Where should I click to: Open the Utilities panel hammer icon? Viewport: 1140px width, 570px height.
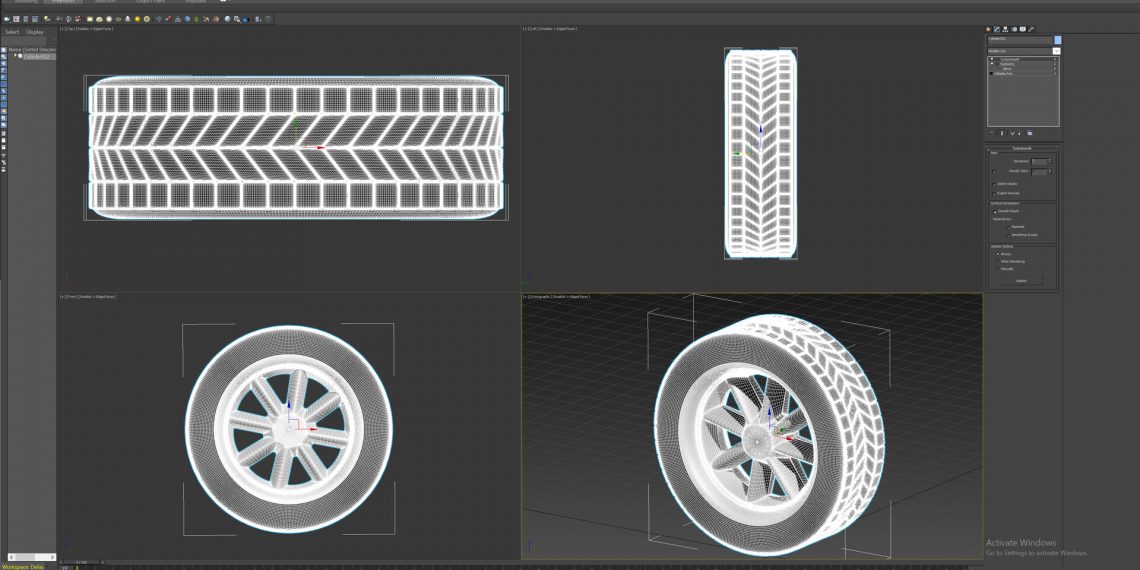(x=1031, y=30)
